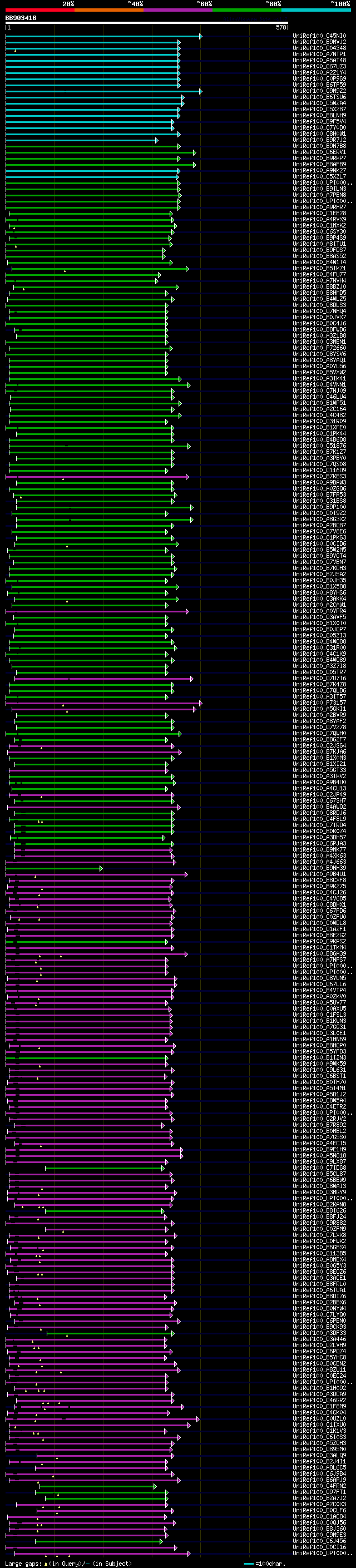Select hit label UniRef100_O04348
The width and height of the screenshot is (356, 1568).
point(319,48)
